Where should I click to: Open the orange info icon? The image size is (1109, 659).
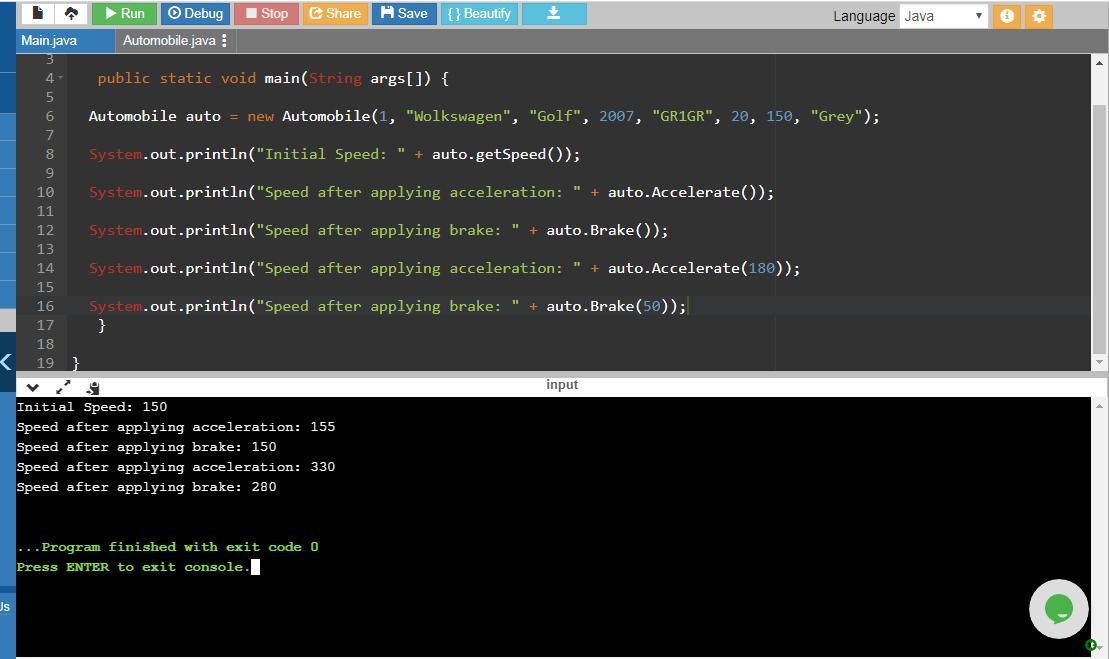pos(1007,16)
